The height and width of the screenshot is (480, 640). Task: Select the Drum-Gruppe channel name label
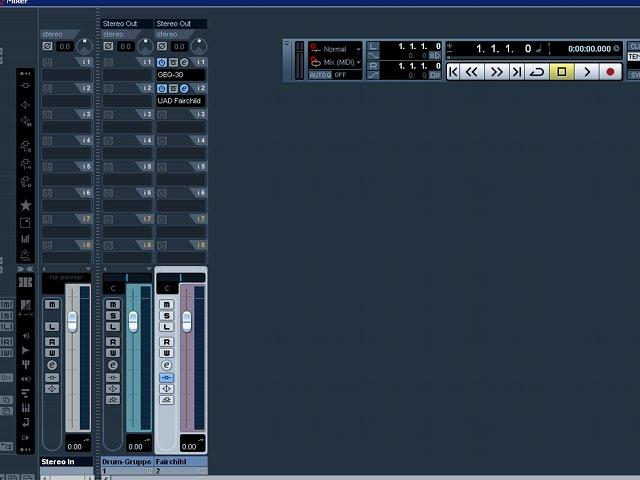click(x=127, y=462)
